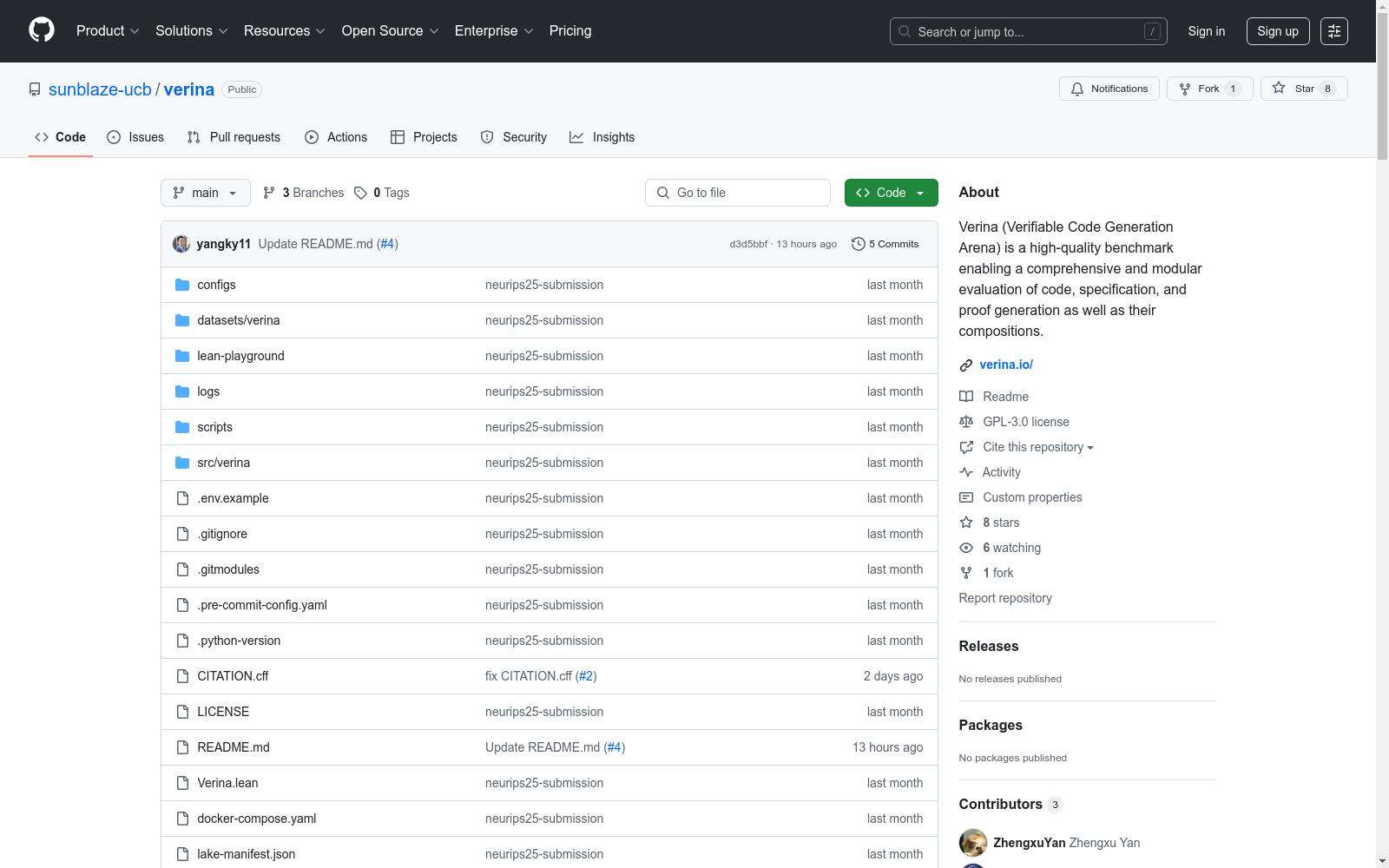Expand the Product menu
Screen dimensions: 1389x868
(108, 30)
